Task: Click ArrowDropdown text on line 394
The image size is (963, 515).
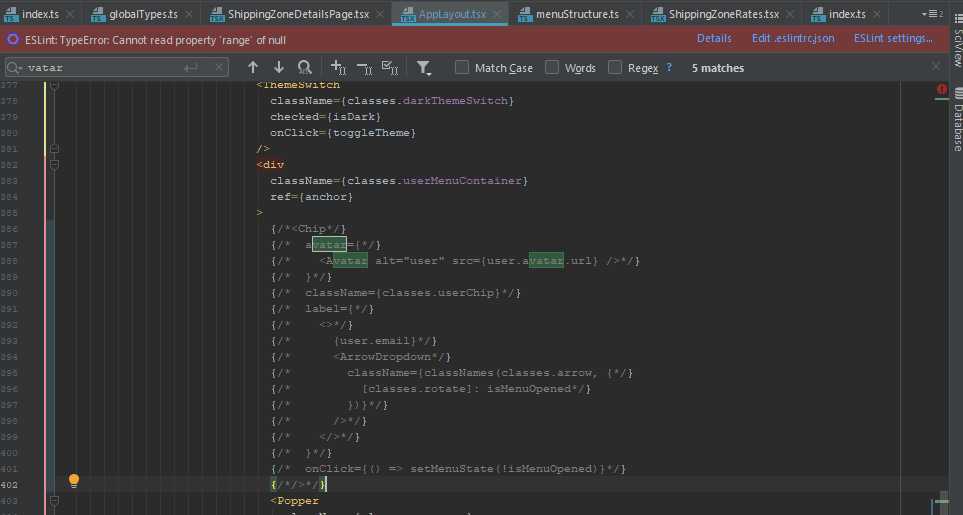Action: pos(385,357)
